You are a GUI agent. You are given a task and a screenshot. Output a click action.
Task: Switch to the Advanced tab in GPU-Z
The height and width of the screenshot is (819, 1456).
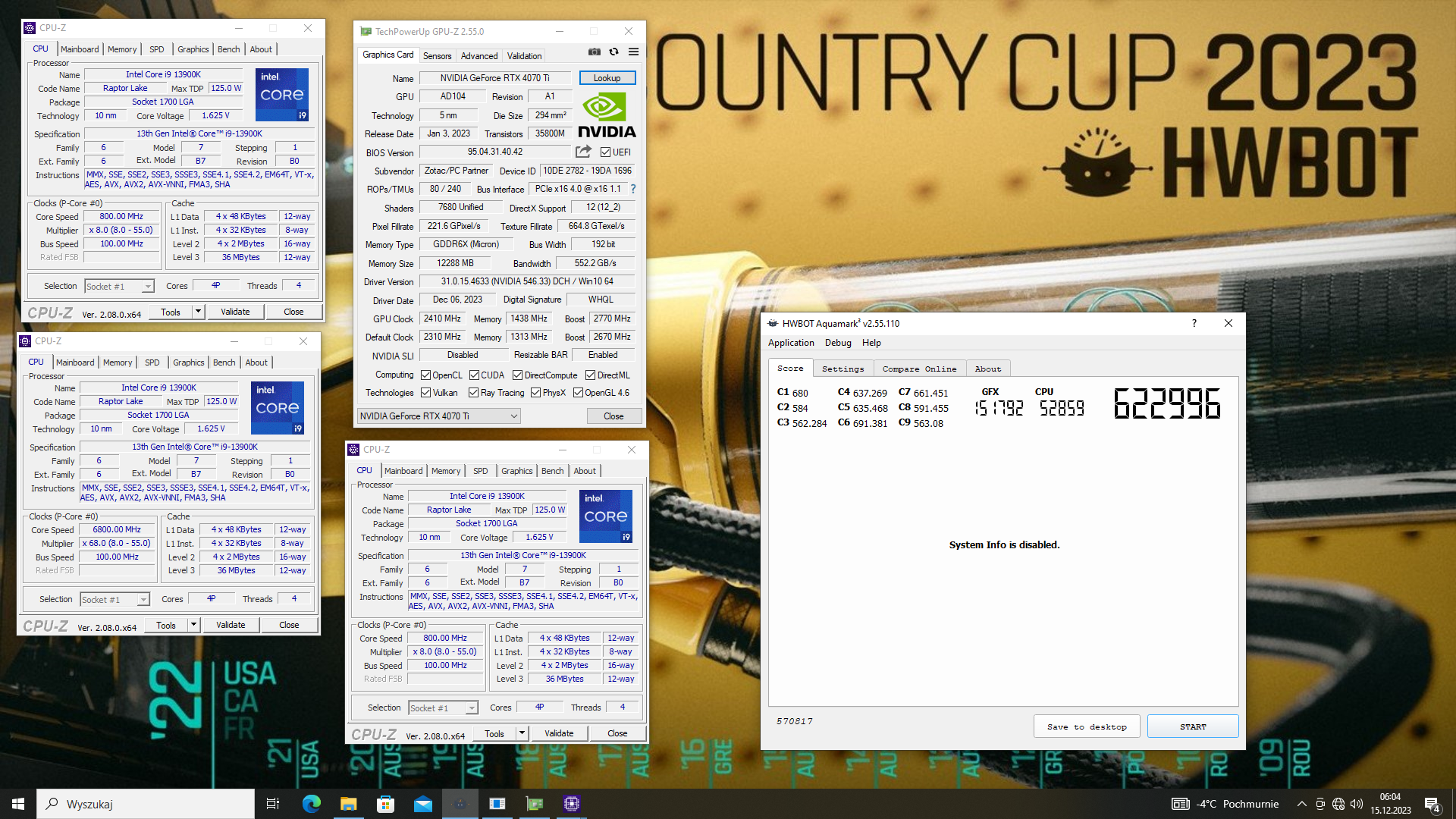point(479,56)
